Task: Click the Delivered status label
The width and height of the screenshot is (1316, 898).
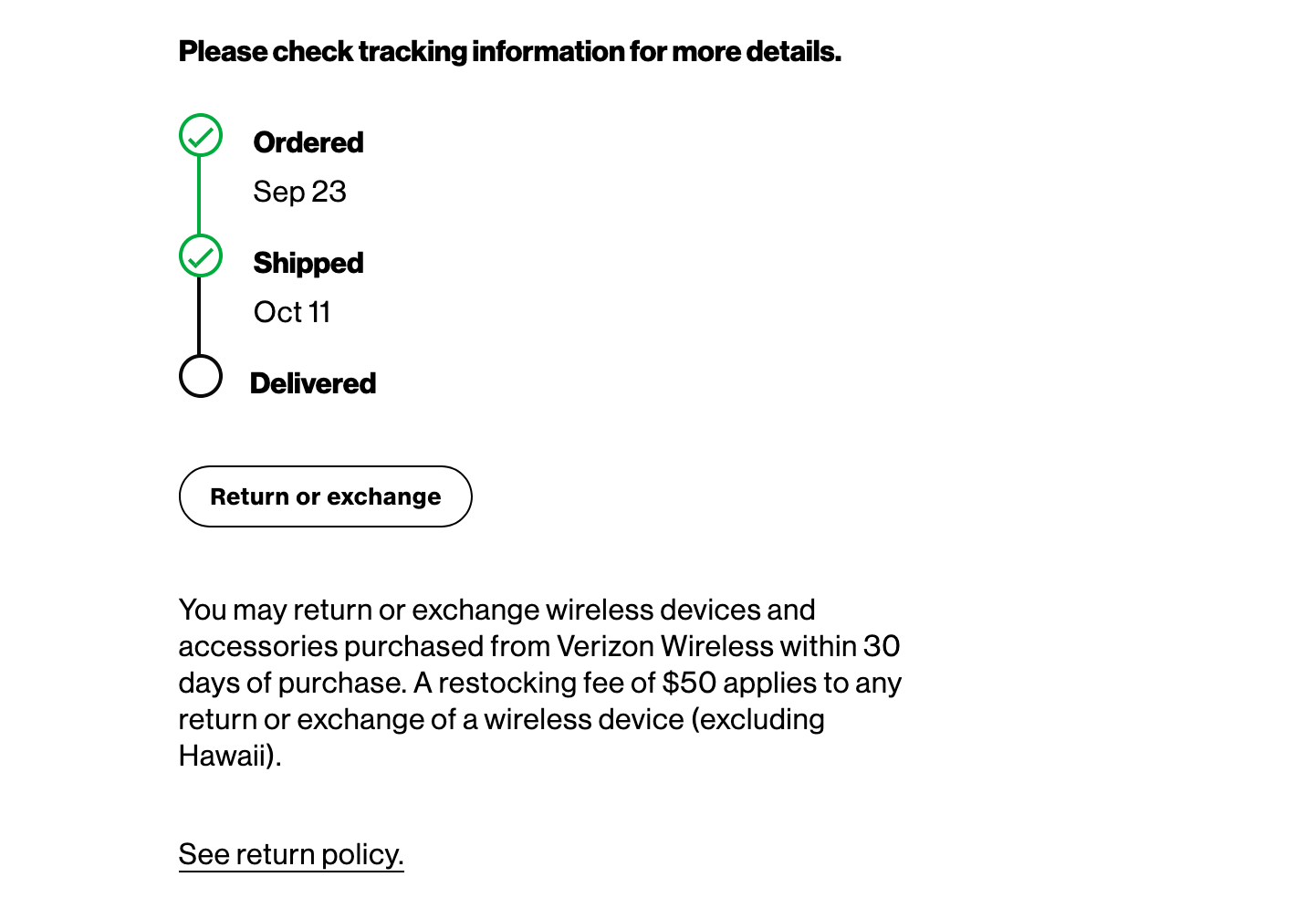Action: tap(313, 384)
